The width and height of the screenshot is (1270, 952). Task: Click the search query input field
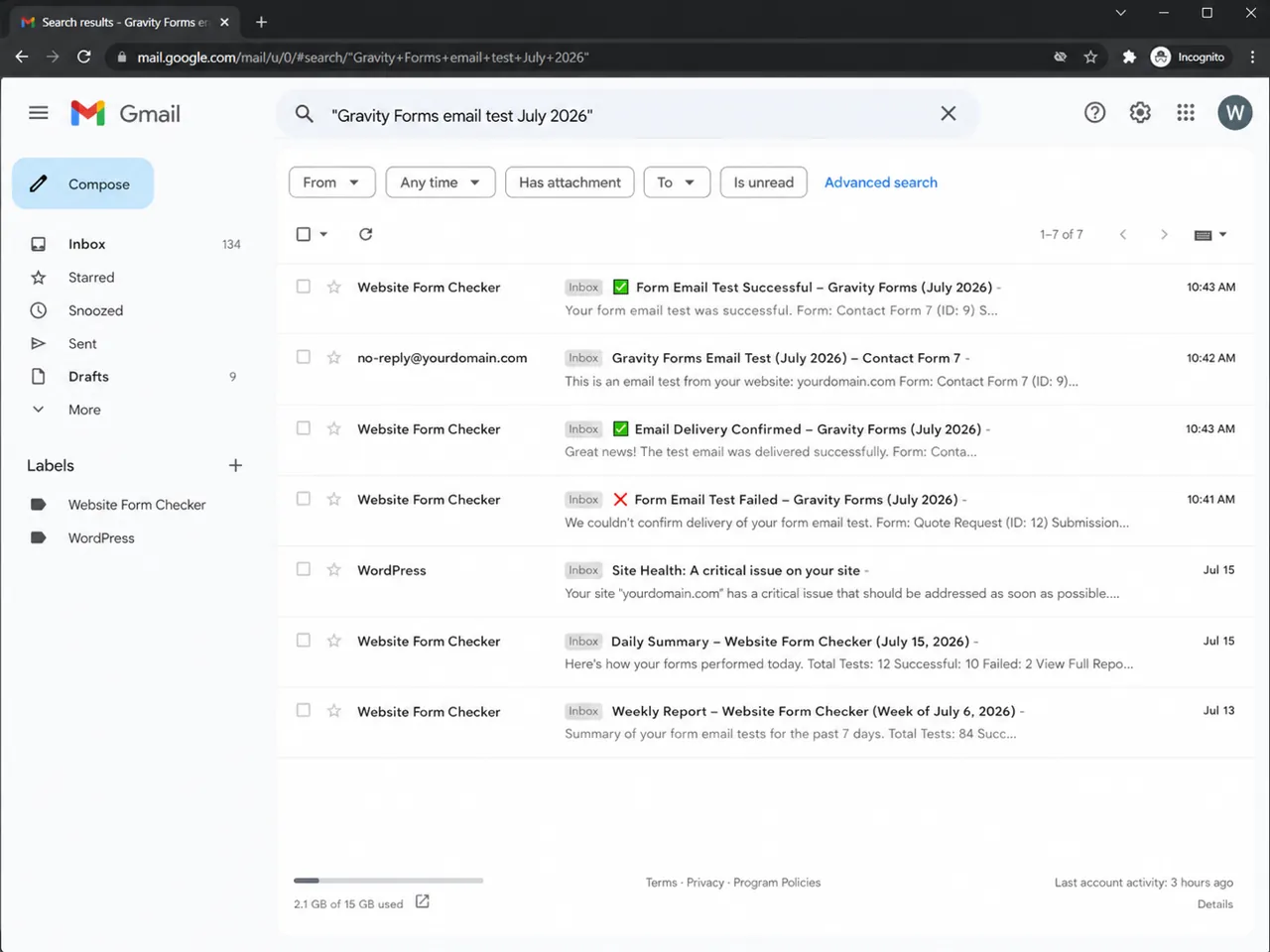pyautogui.click(x=630, y=115)
